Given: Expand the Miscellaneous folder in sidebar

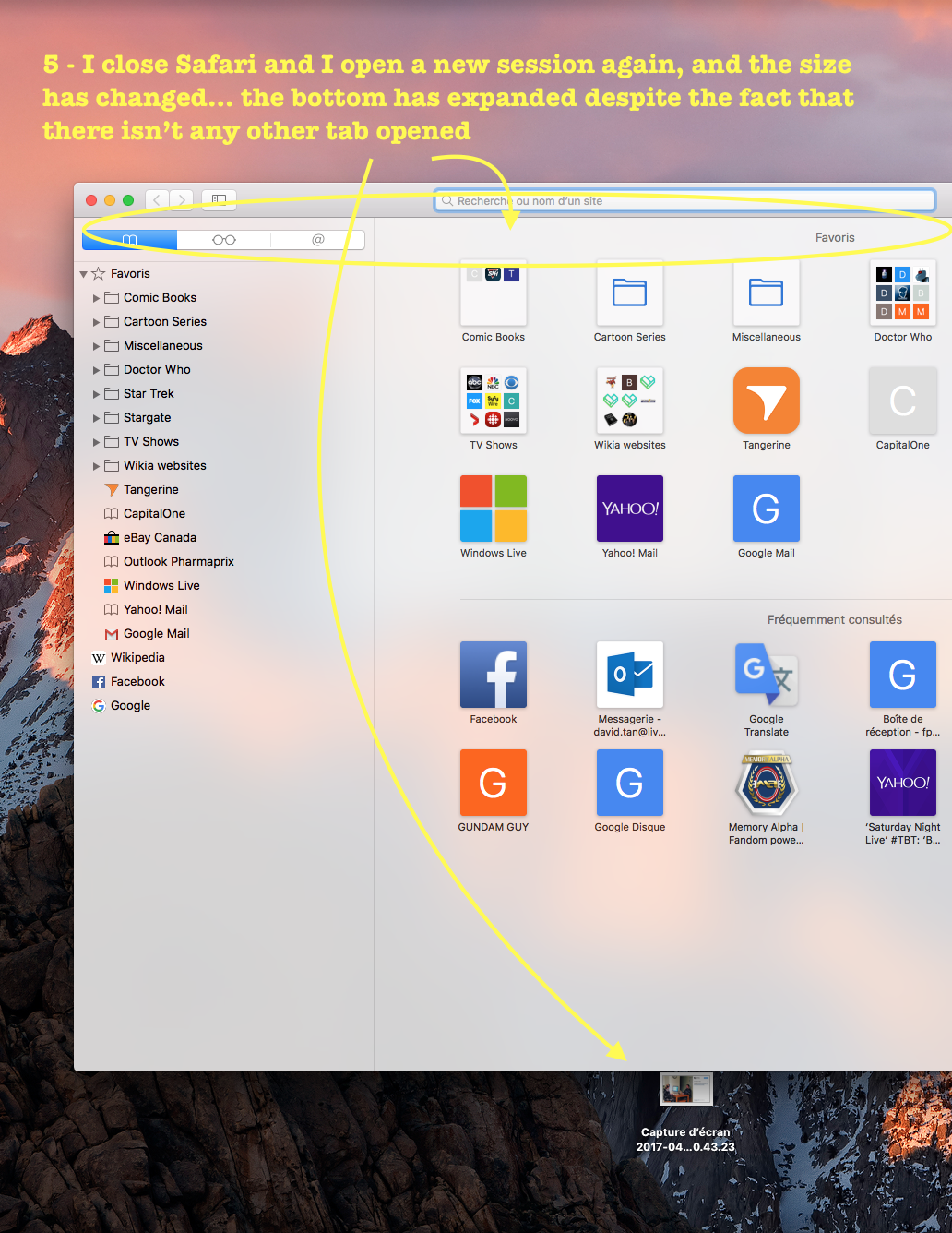Looking at the screenshot, I should [x=97, y=346].
